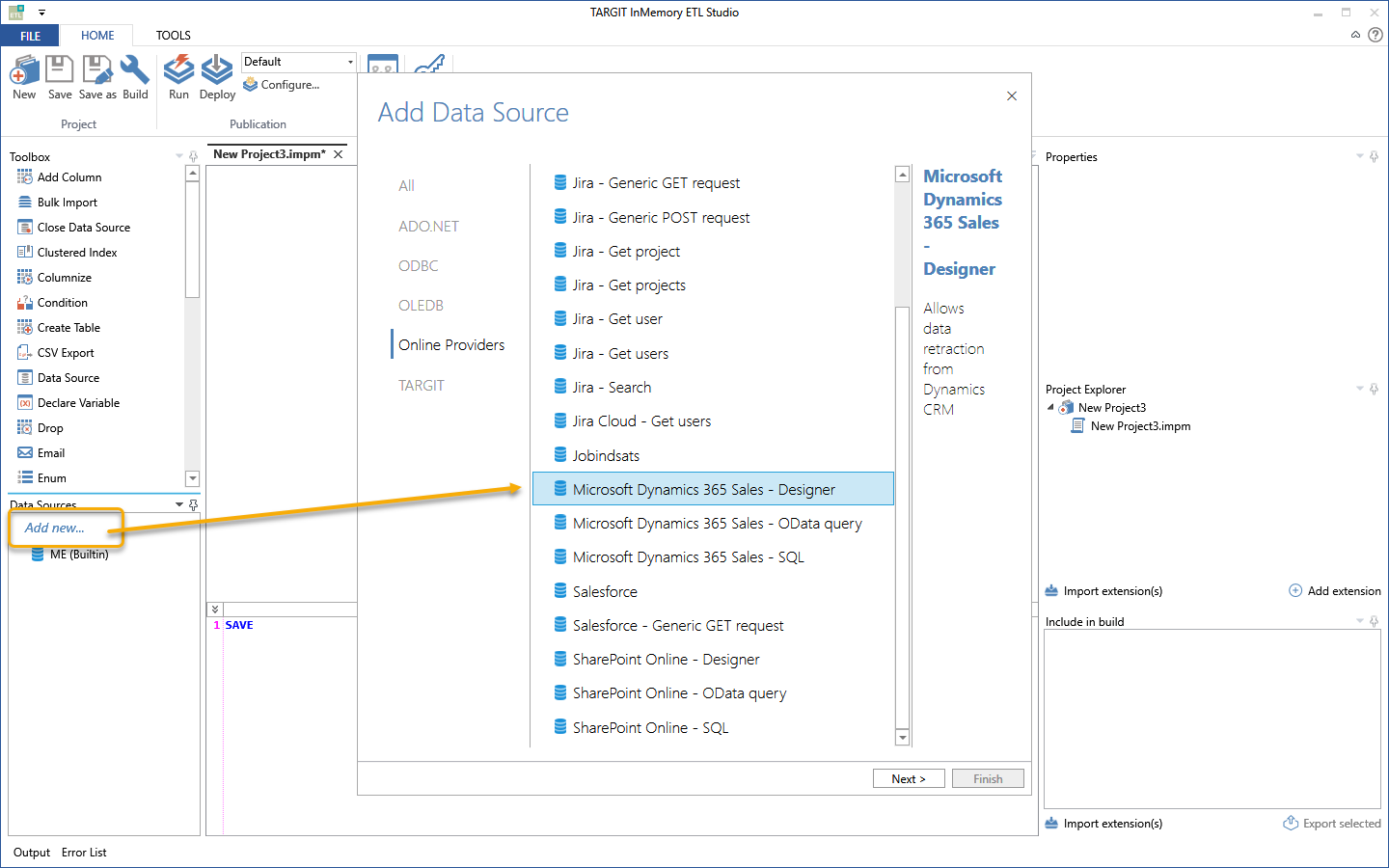Click Export selected link
The image size is (1389, 868).
1332,824
